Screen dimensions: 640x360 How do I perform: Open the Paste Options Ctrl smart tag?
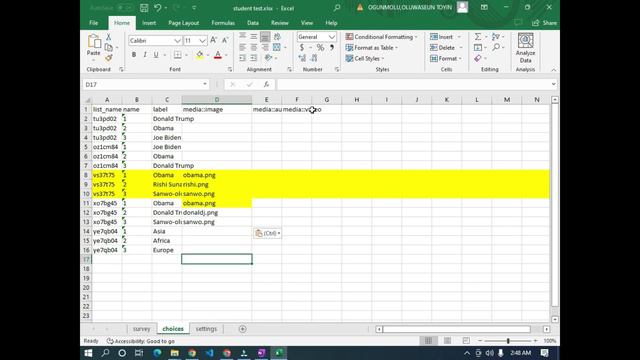[267, 233]
